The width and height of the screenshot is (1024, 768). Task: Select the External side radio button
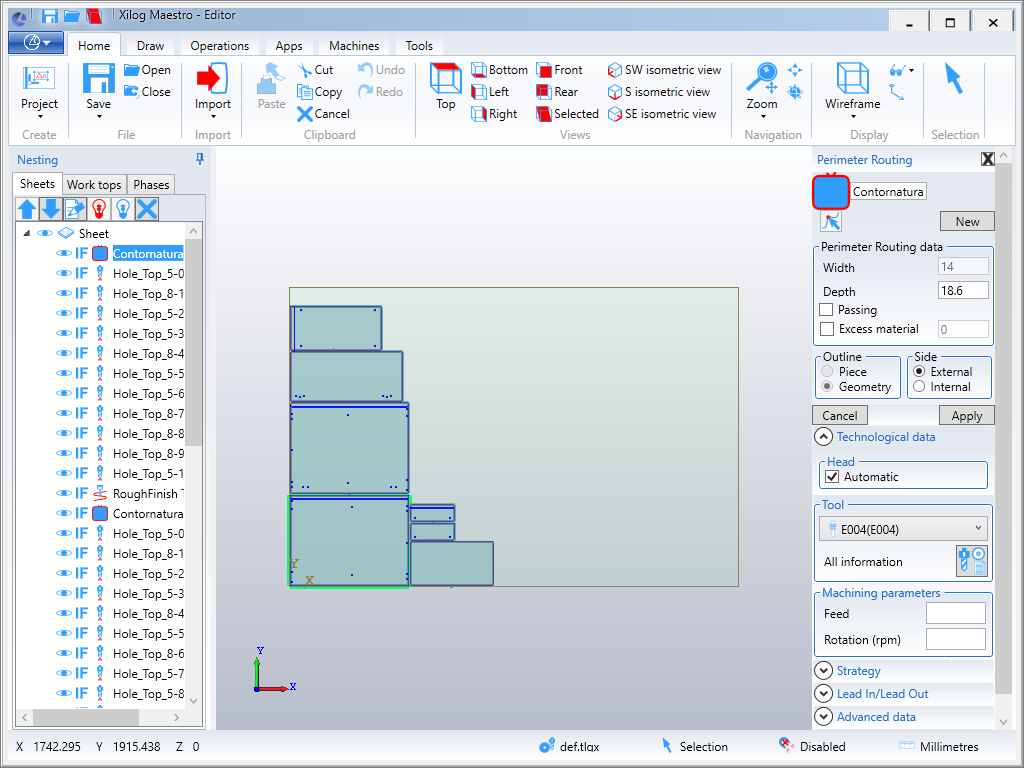point(919,372)
